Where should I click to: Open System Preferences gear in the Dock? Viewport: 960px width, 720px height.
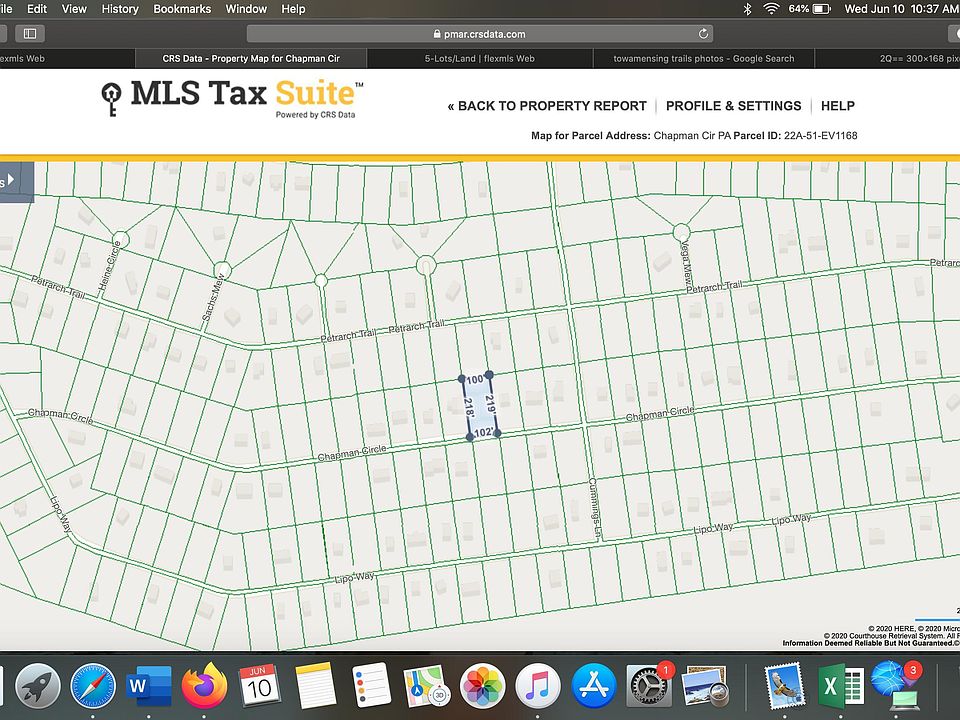click(x=649, y=686)
